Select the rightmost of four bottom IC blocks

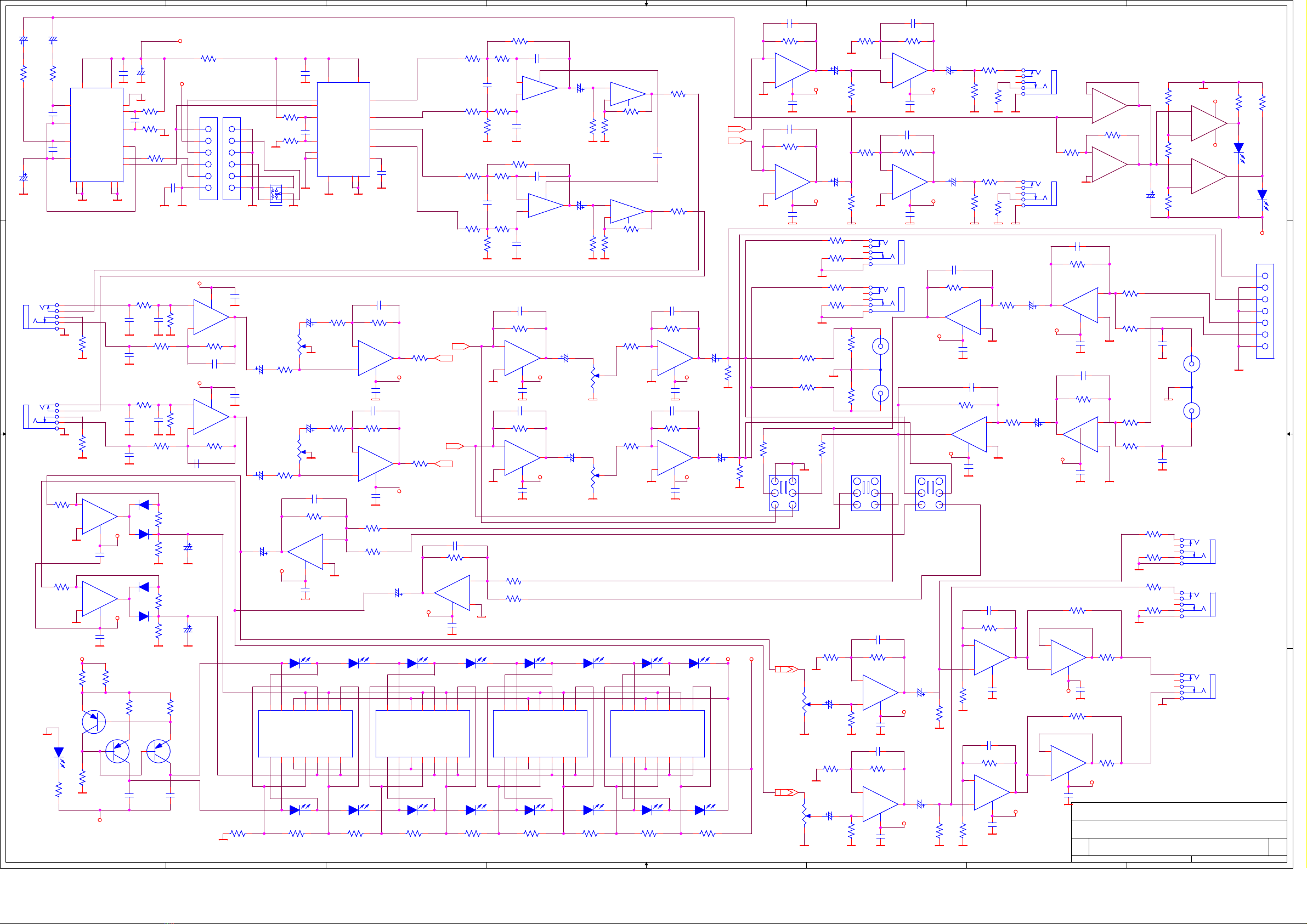[x=657, y=733]
